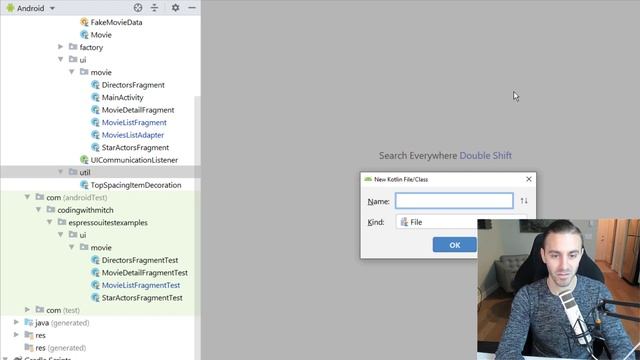This screenshot has width=640, height=360.
Task: Click the Name input field in dialog
Action: click(454, 201)
